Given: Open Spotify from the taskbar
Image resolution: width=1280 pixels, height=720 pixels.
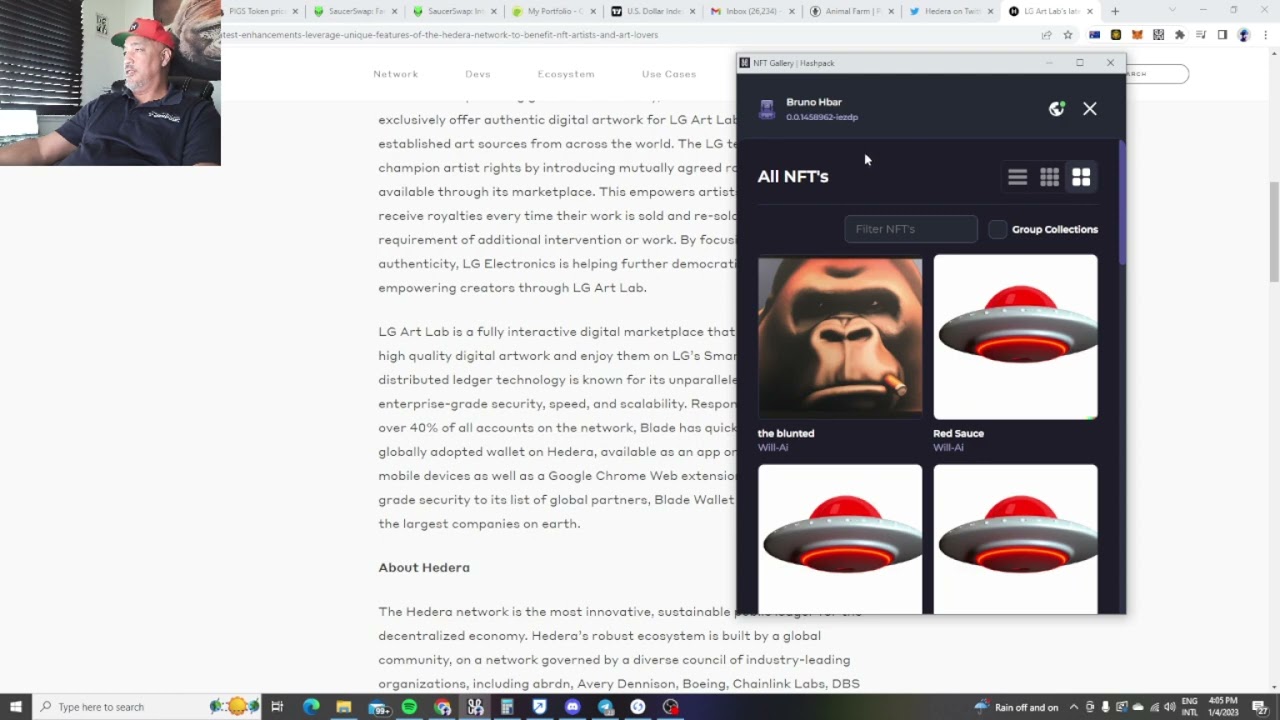Looking at the screenshot, I should [409, 707].
